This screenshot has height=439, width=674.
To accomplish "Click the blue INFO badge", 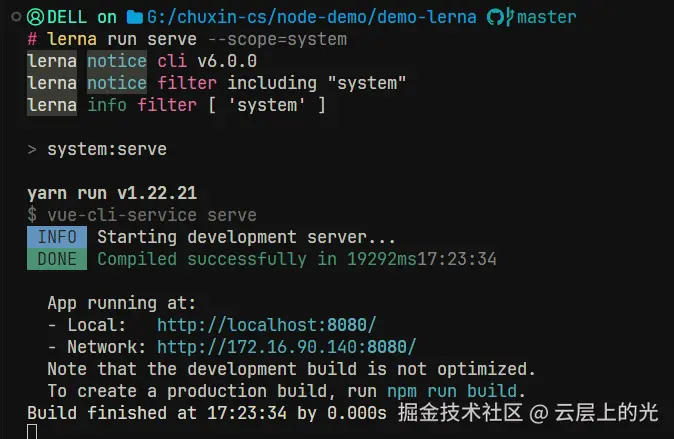I will click(x=57, y=238).
